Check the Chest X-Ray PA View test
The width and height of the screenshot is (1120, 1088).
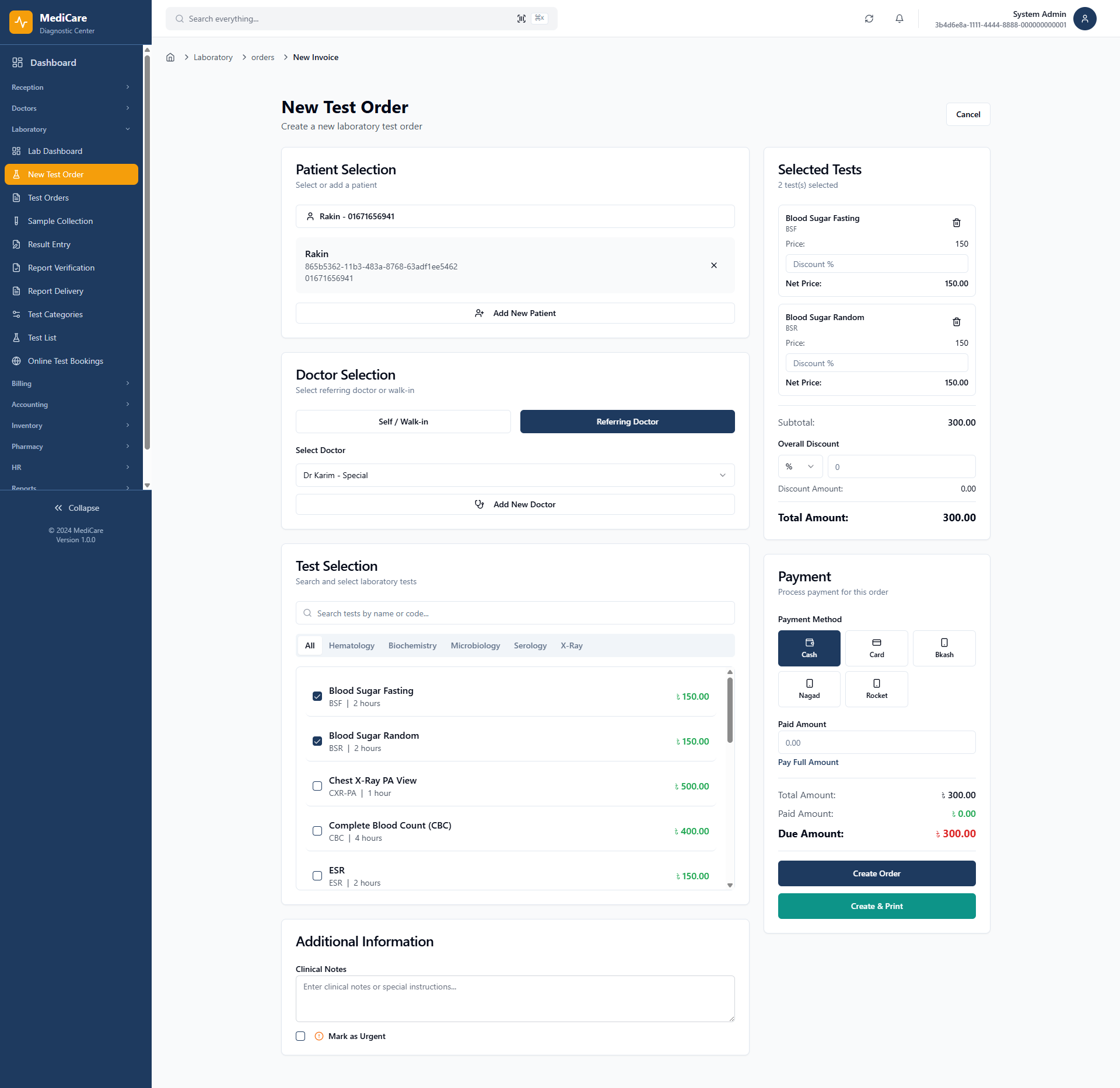[x=317, y=785]
